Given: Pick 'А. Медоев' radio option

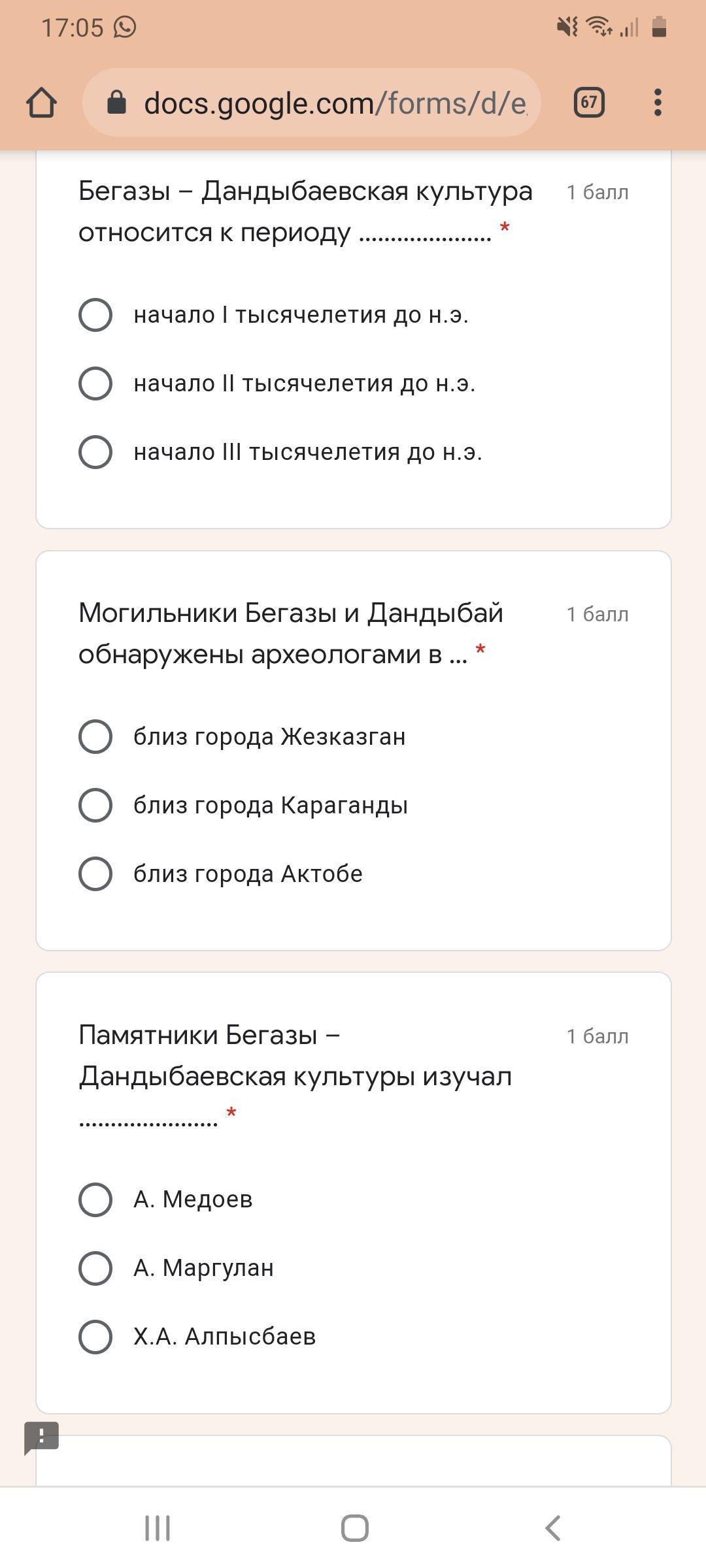Looking at the screenshot, I should pyautogui.click(x=95, y=1200).
